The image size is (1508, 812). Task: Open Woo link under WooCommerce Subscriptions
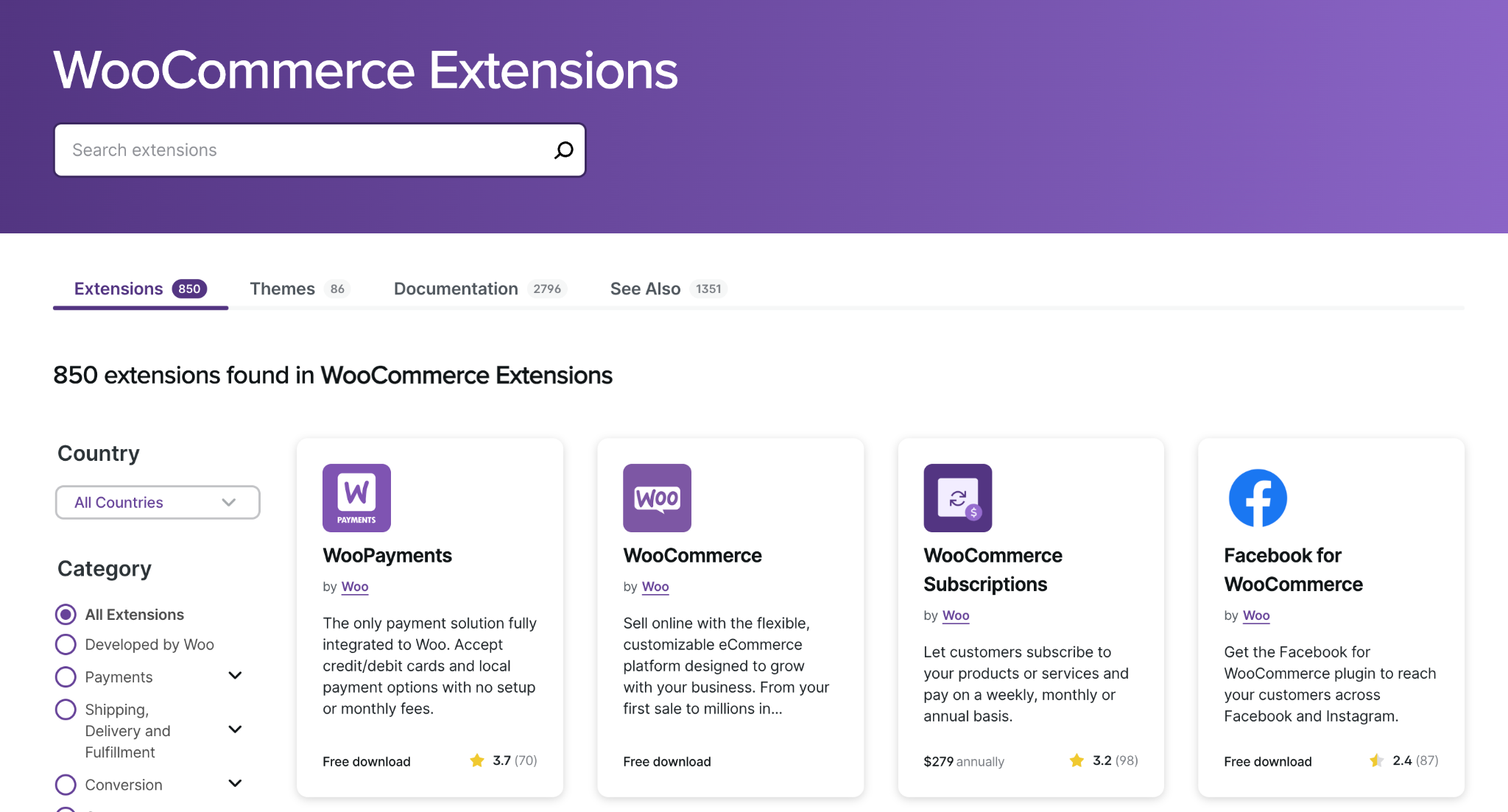pos(956,615)
